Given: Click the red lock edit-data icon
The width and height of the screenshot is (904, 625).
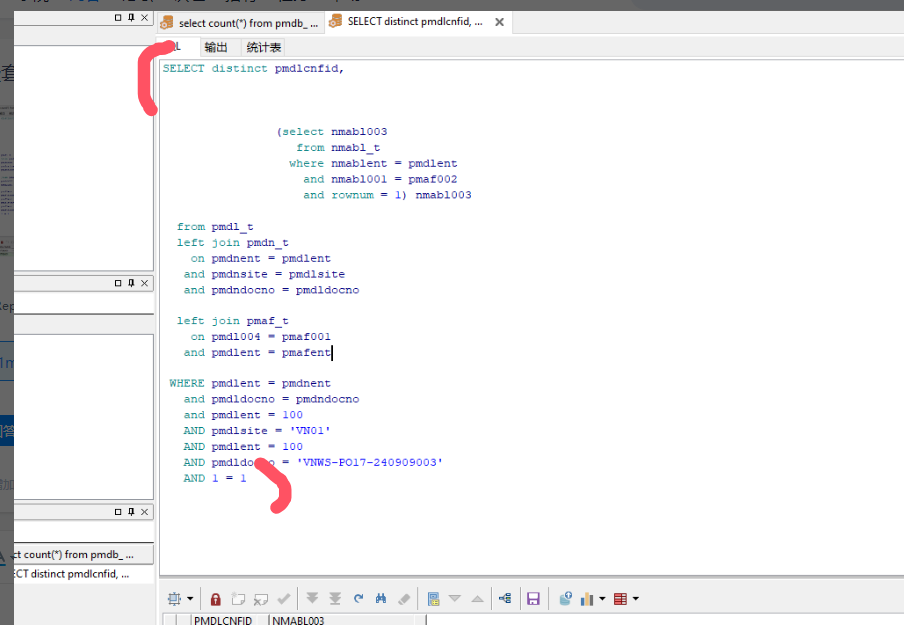Looking at the screenshot, I should [x=216, y=599].
